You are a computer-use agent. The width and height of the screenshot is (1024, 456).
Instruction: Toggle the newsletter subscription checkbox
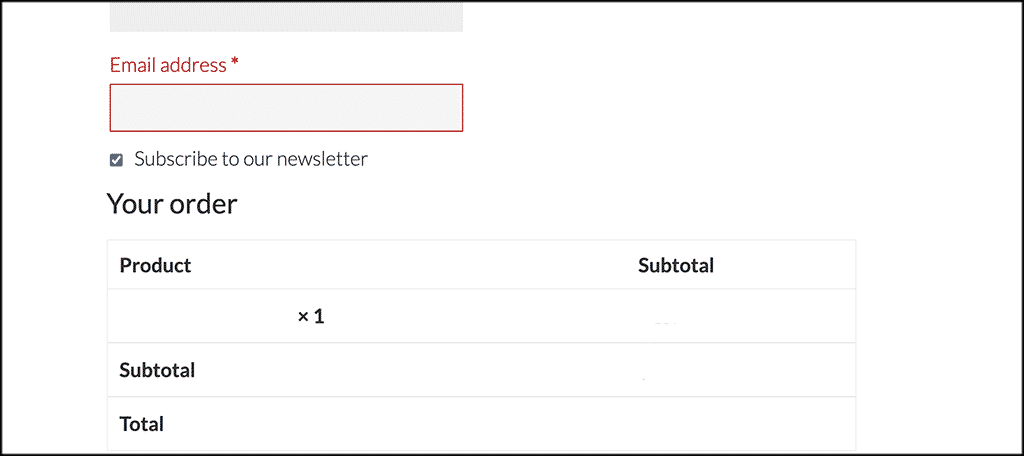coord(116,160)
